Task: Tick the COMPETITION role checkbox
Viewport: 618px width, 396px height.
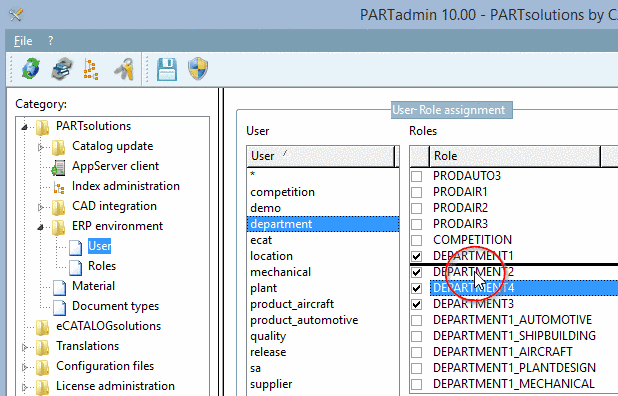Action: [x=417, y=240]
